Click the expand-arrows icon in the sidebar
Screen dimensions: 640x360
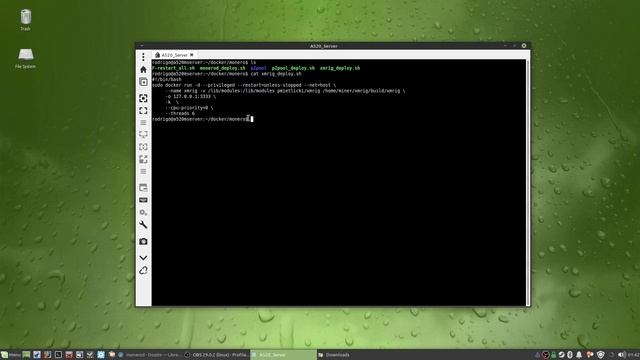(143, 159)
